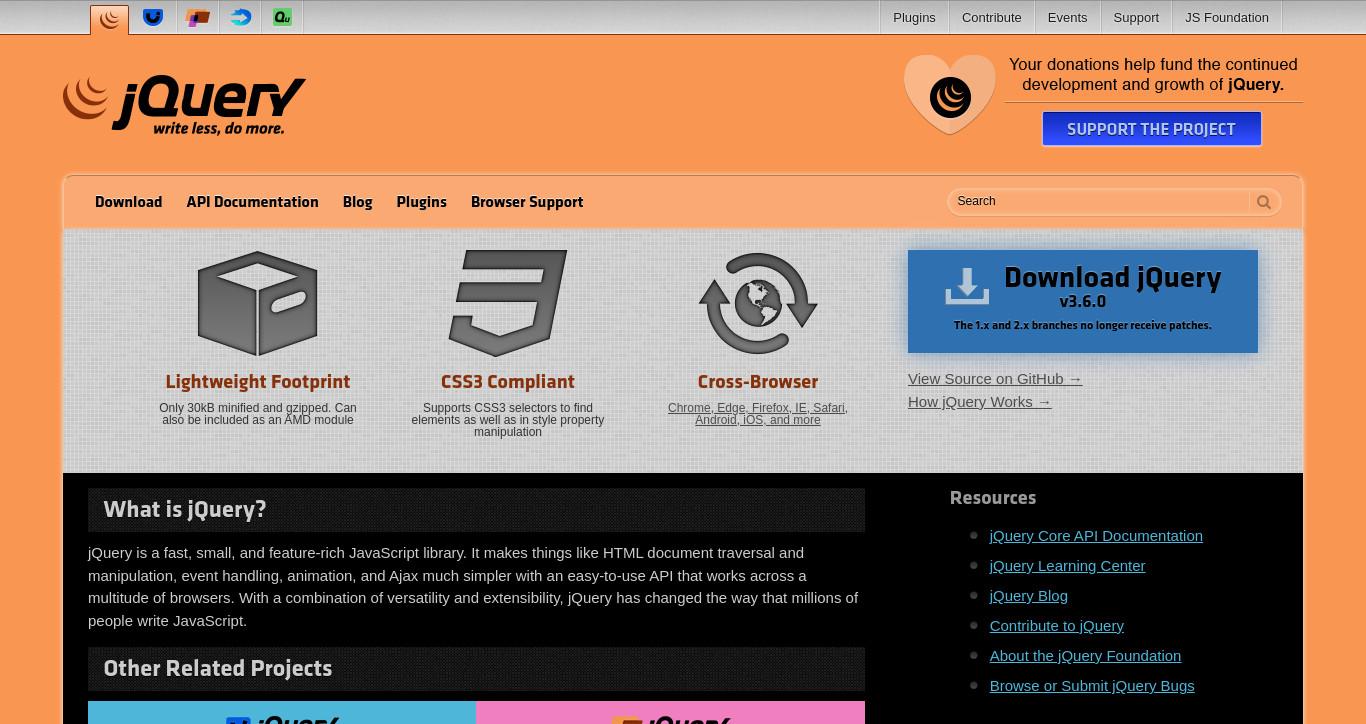Click the 'Resources' heading
The width and height of the screenshot is (1366, 724).
pos(993,498)
